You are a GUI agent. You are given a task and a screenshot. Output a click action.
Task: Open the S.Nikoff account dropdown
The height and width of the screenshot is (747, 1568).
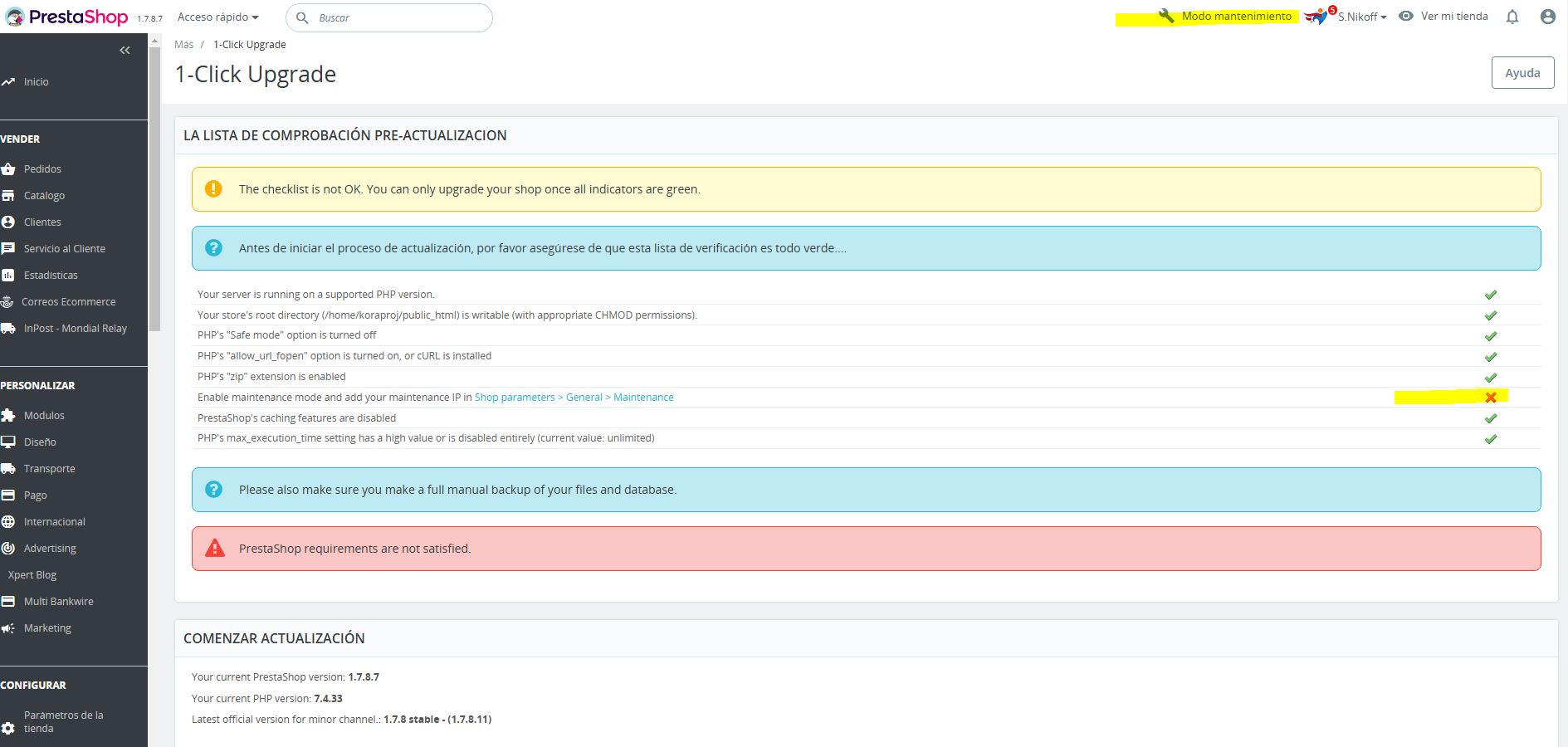click(x=1362, y=17)
